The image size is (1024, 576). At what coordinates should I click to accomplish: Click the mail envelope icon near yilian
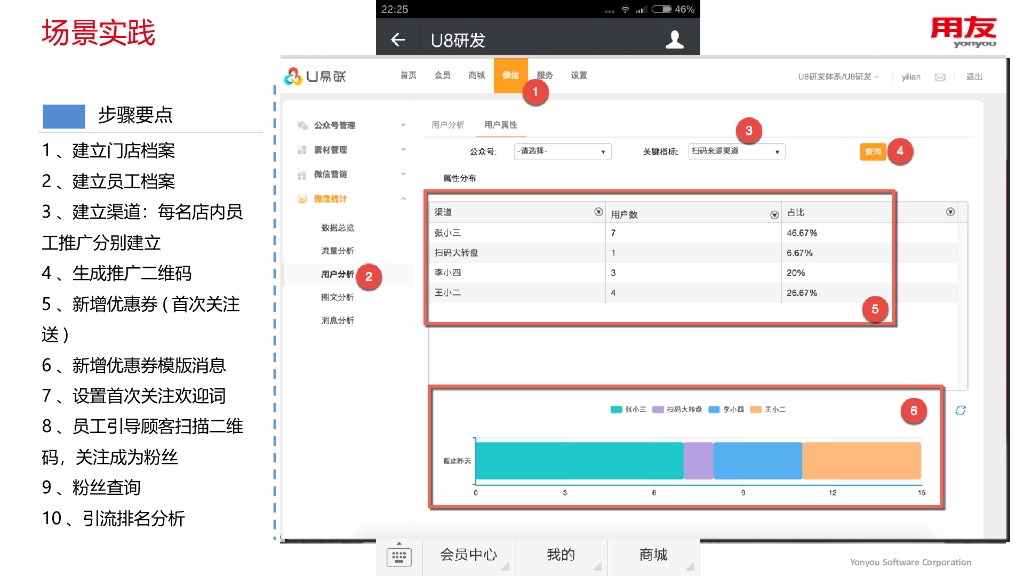940,77
